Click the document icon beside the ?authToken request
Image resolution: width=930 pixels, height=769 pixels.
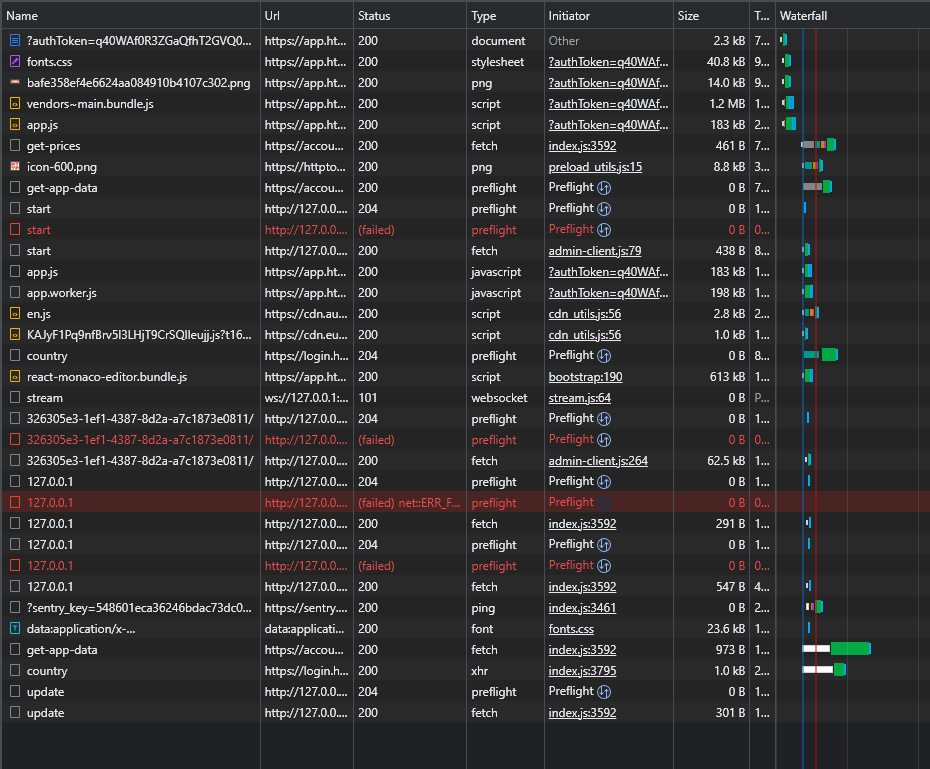[13, 40]
